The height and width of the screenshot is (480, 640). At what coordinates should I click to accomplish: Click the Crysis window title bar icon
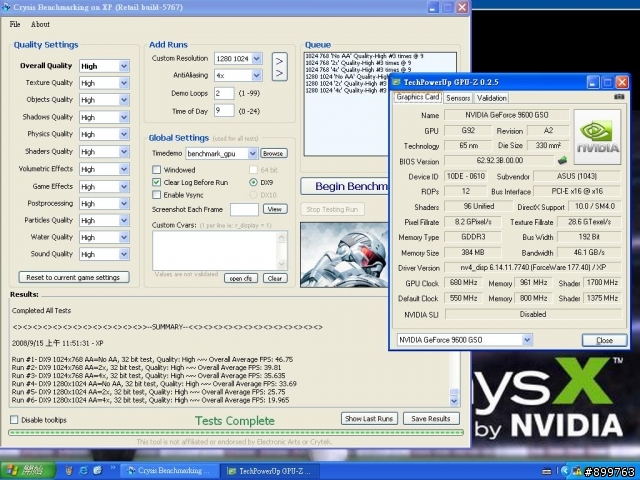(6, 7)
